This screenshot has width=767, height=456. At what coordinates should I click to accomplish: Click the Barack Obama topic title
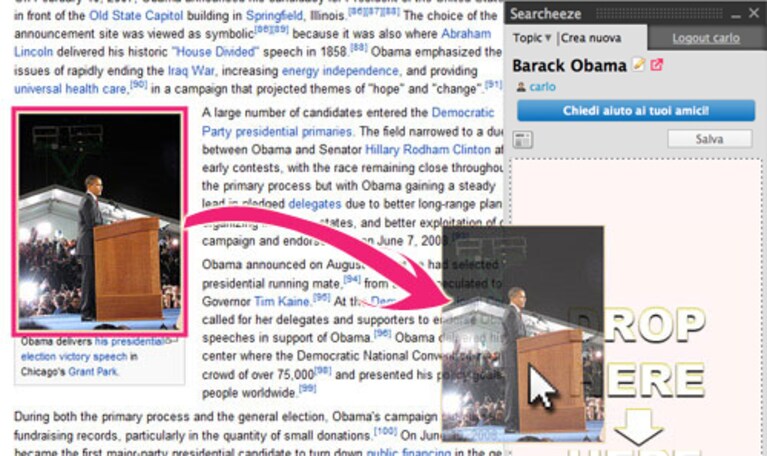coord(569,66)
